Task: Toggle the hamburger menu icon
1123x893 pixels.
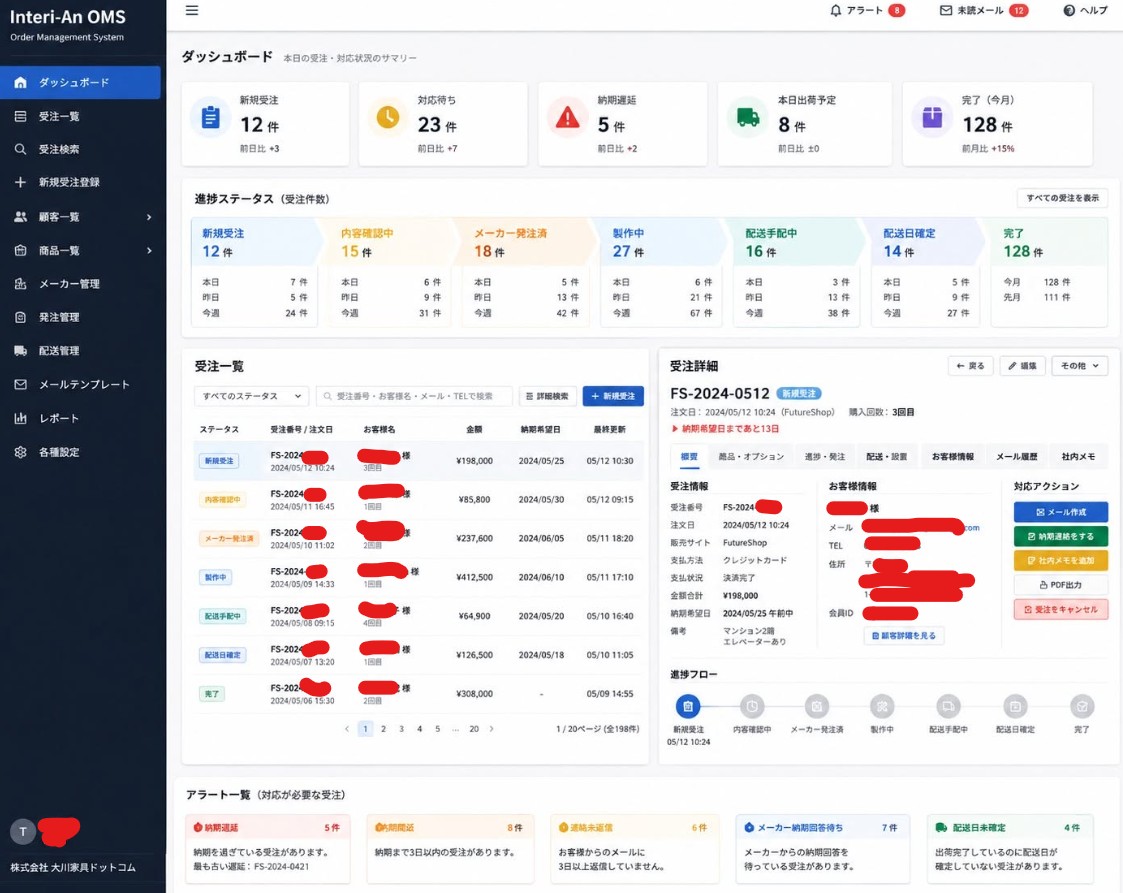Action: click(192, 11)
